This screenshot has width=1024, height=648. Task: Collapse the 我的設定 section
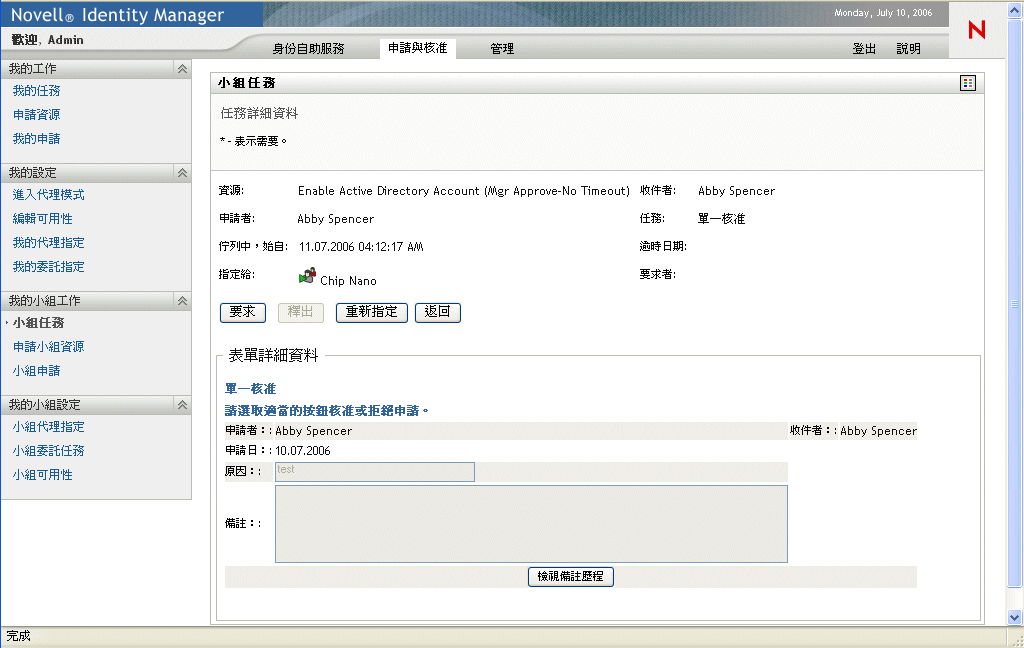click(x=182, y=172)
